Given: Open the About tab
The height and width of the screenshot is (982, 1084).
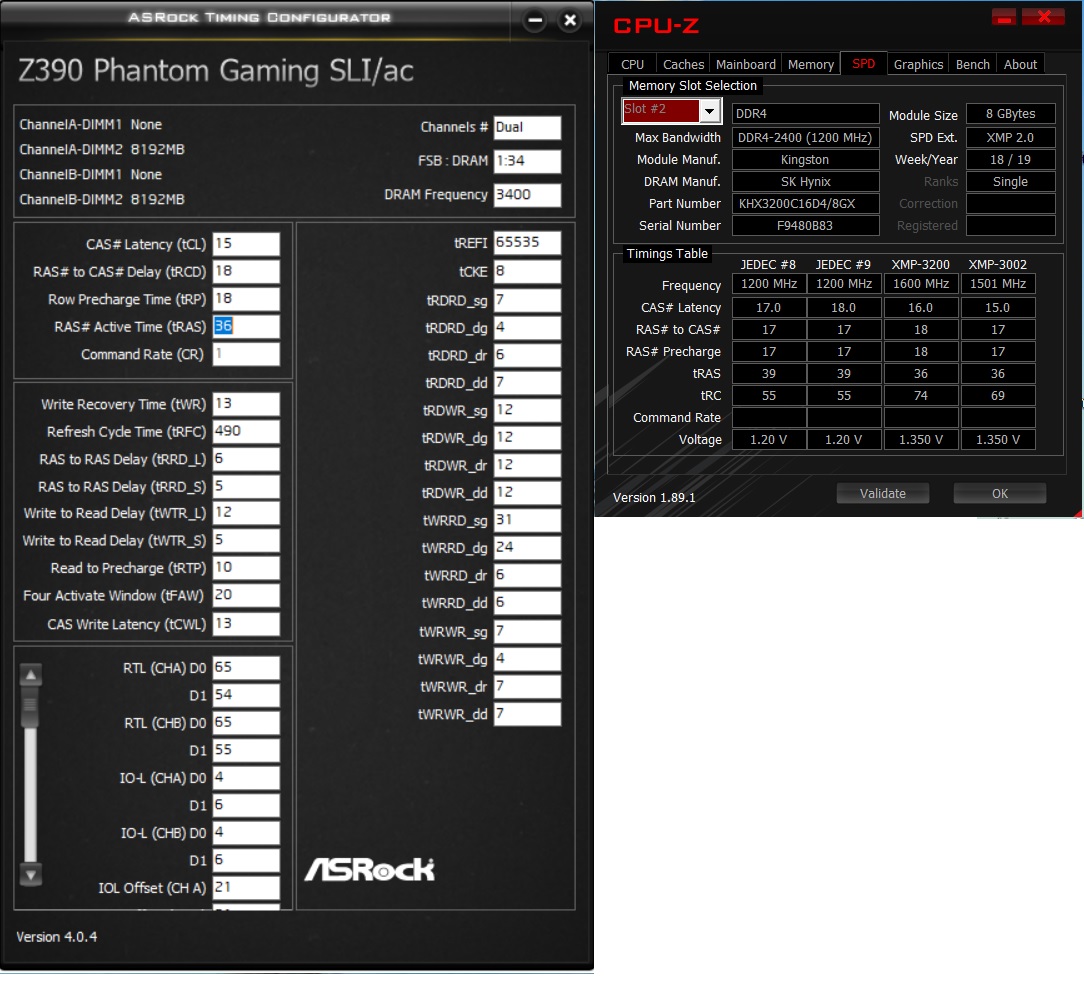Looking at the screenshot, I should click(x=1020, y=64).
